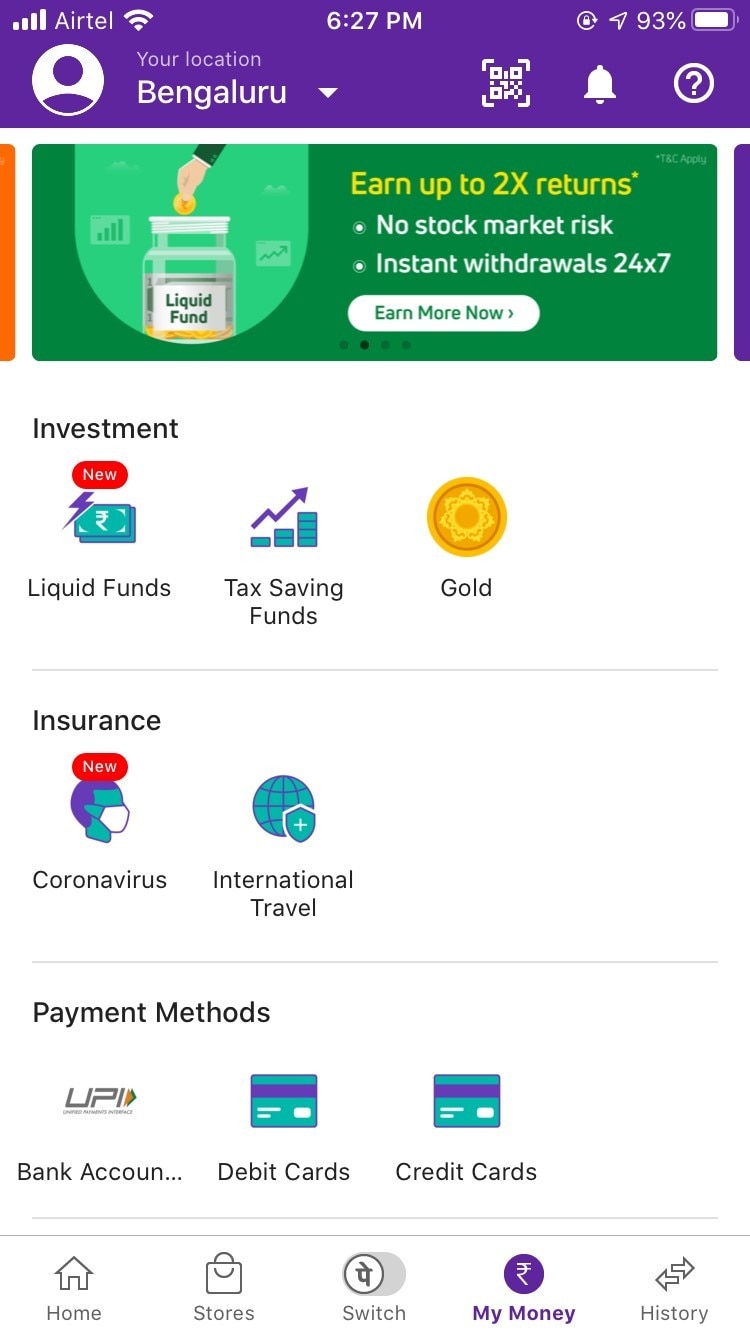Go to the Home tab
The height and width of the screenshot is (1334, 750).
74,1288
